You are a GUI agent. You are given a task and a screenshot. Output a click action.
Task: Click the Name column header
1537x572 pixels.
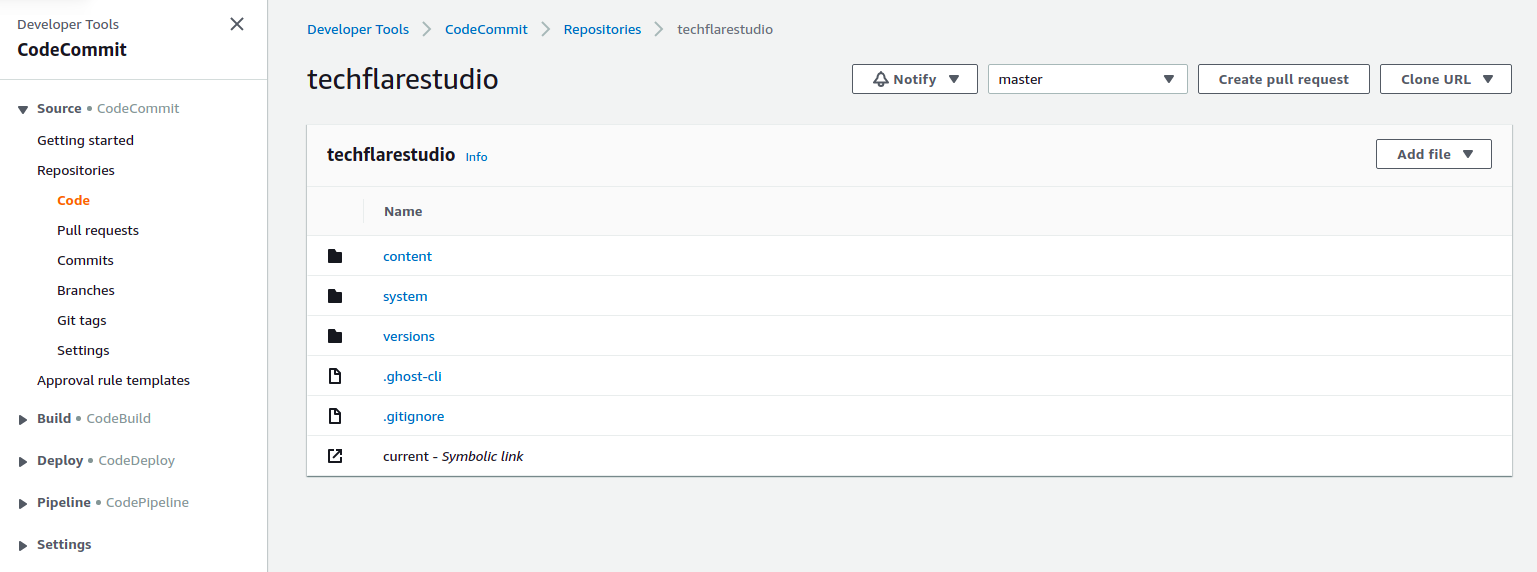403,211
